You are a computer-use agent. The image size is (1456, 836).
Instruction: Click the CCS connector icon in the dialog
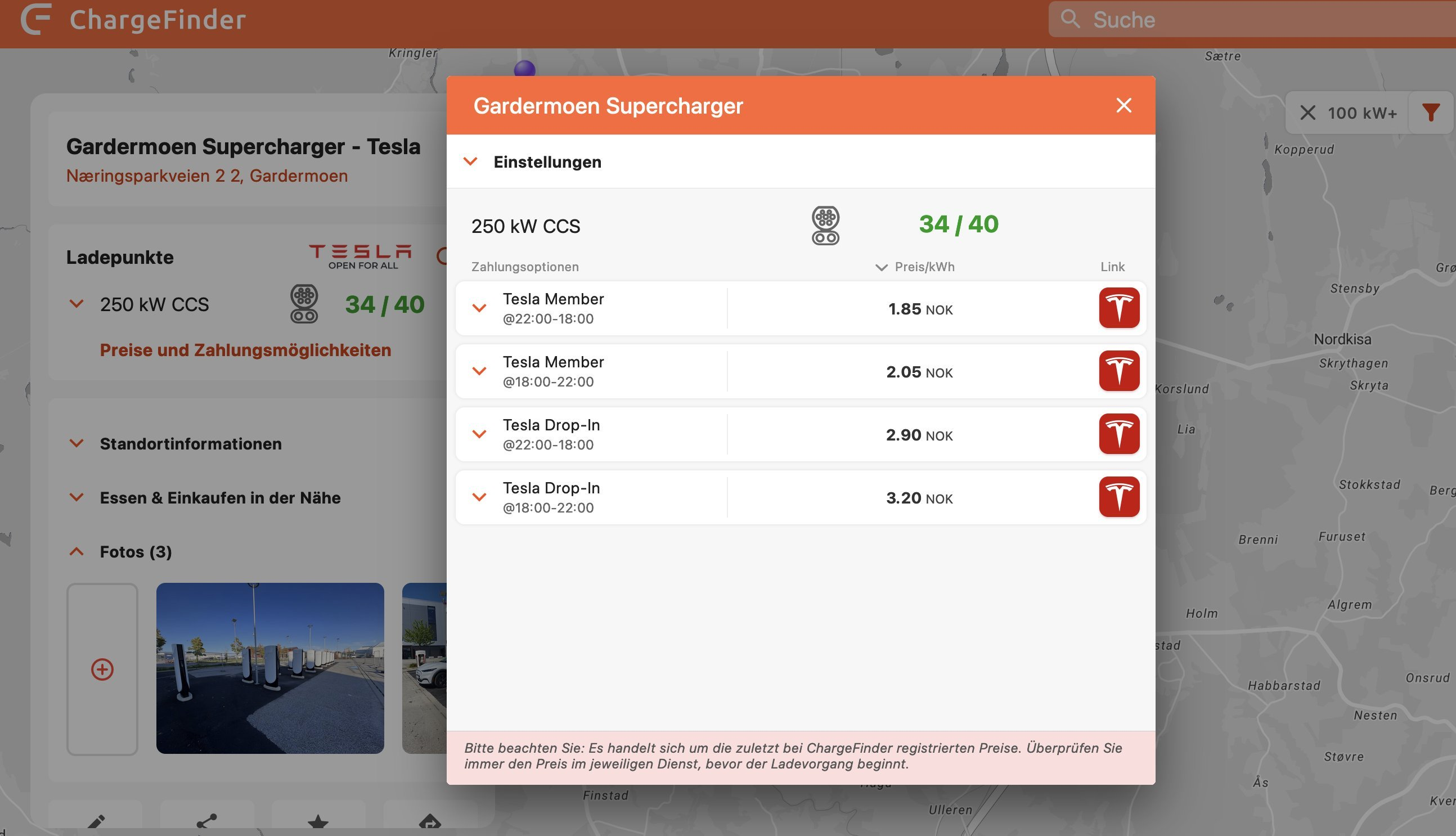pos(825,225)
